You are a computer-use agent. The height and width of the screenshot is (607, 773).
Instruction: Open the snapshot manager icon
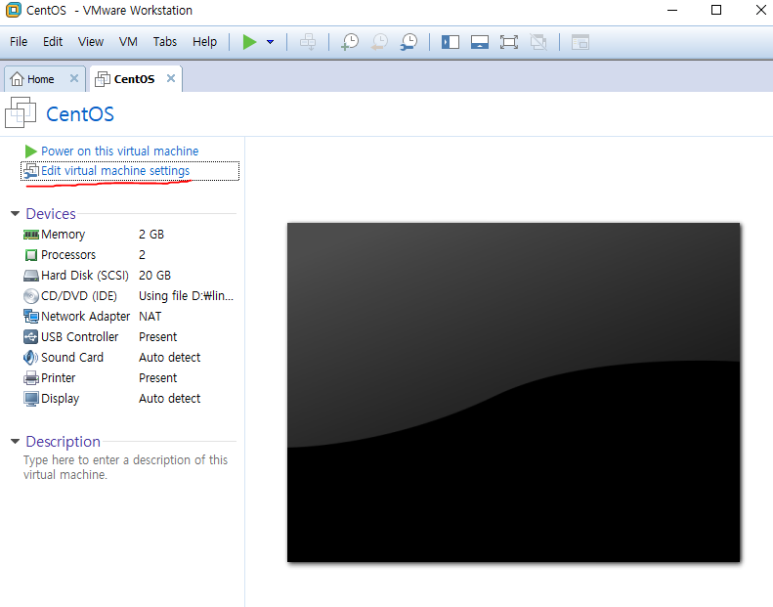[x=409, y=42]
